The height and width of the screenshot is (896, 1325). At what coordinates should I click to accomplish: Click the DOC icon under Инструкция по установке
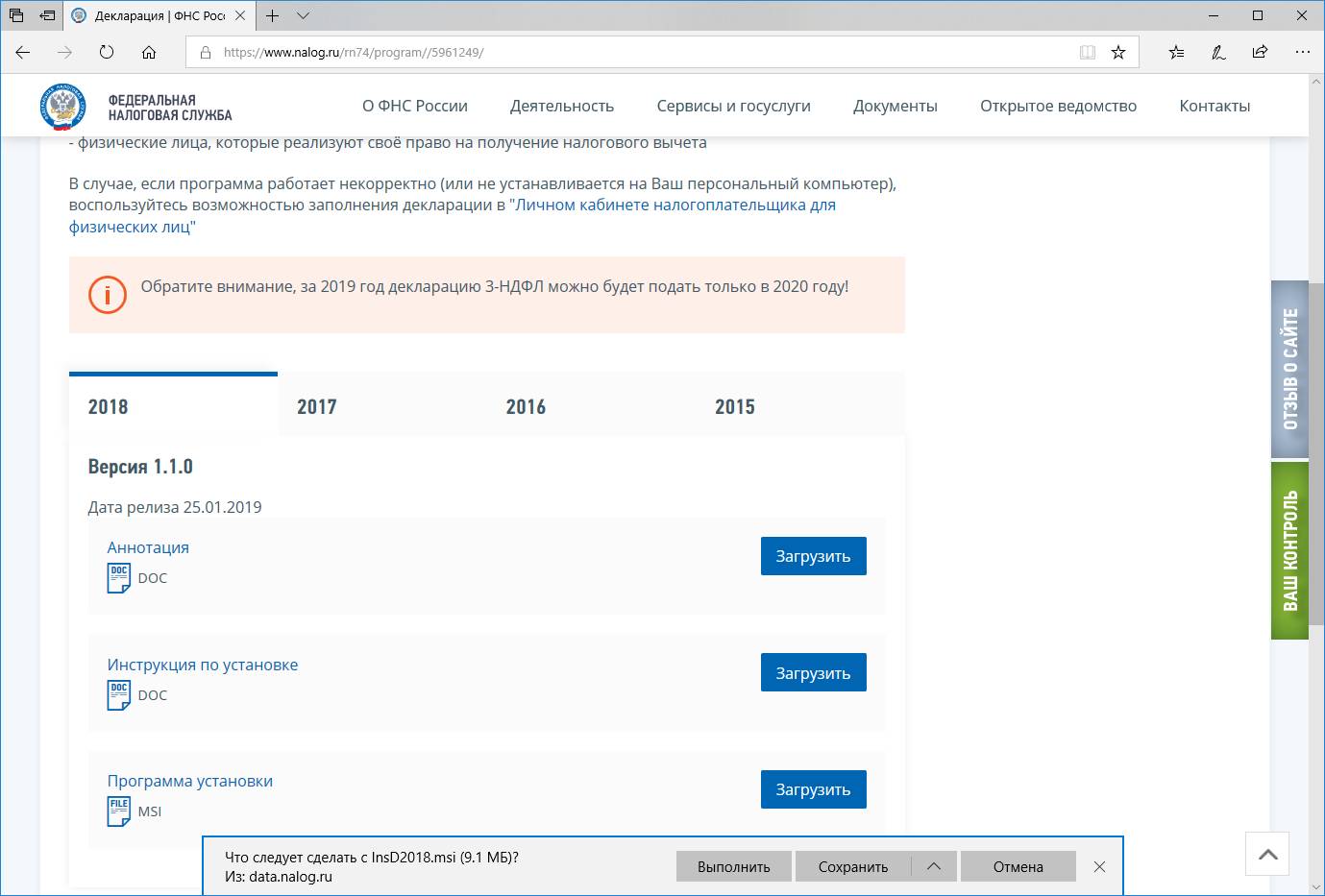click(x=119, y=695)
